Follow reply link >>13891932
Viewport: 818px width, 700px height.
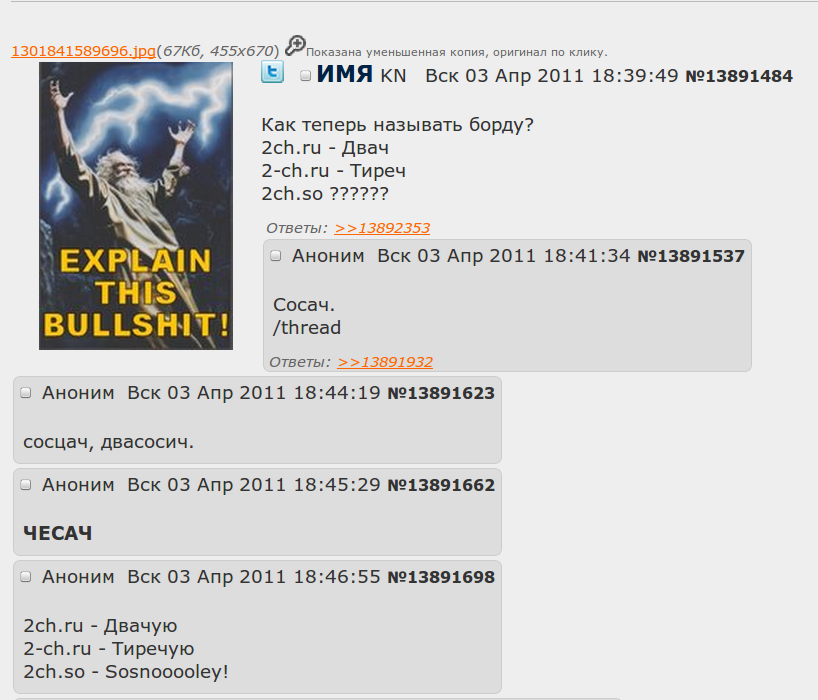coord(385,362)
